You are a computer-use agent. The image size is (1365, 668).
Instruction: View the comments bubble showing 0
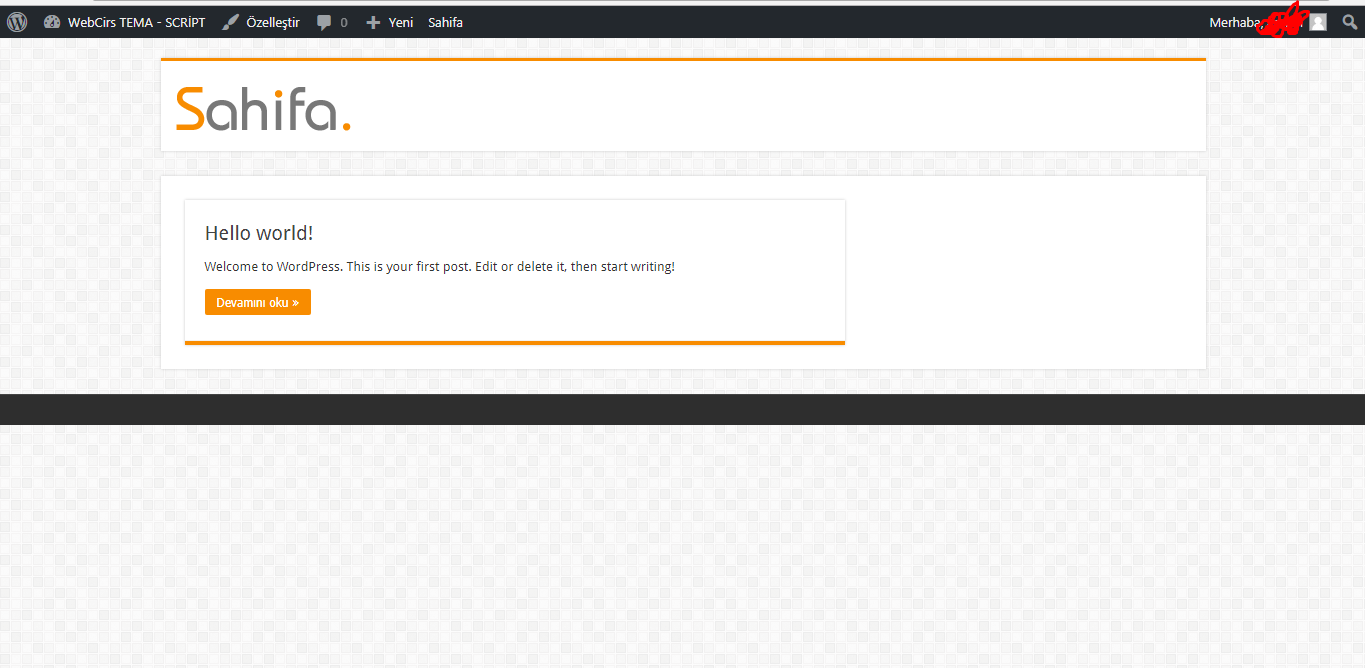tap(332, 22)
